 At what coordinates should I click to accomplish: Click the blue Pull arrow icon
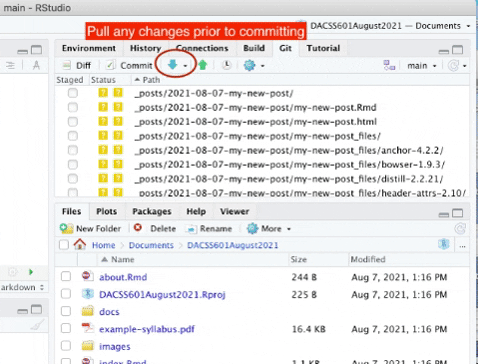pyautogui.click(x=172, y=65)
